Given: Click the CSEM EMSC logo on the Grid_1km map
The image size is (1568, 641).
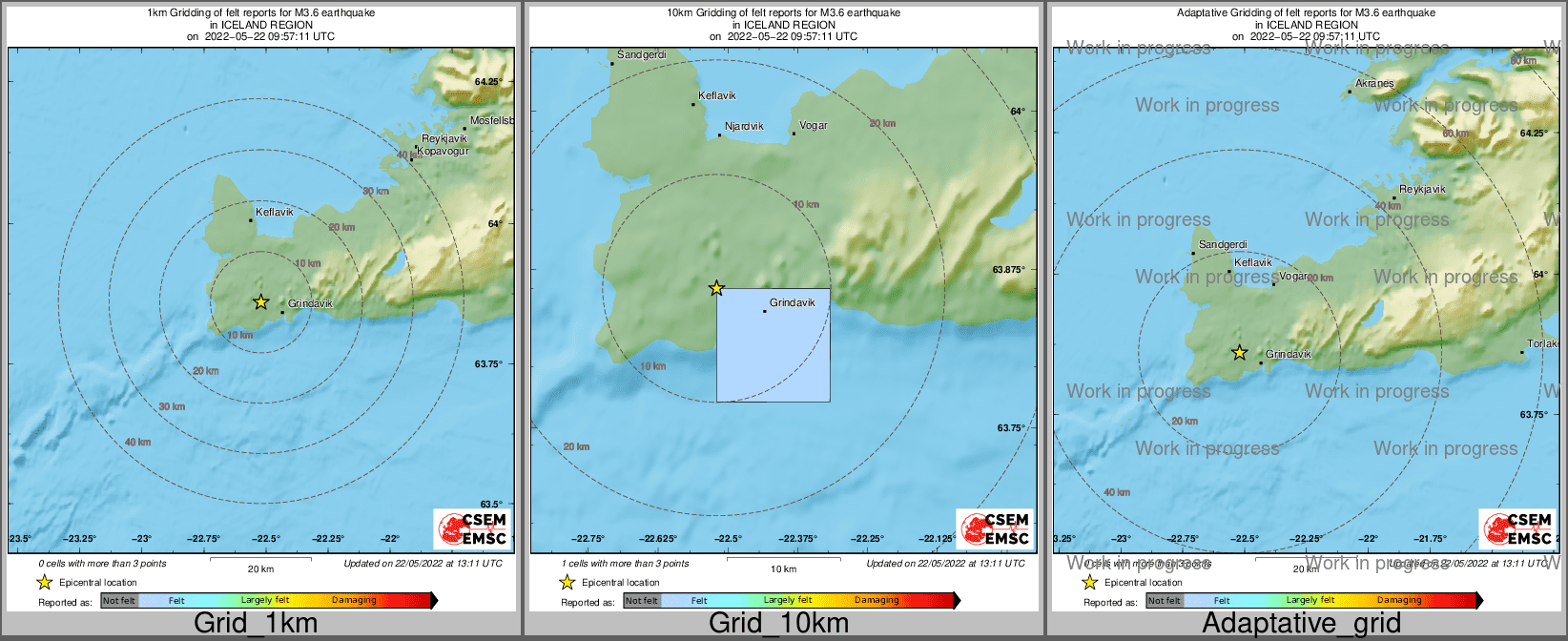Looking at the screenshot, I should pos(472,528).
